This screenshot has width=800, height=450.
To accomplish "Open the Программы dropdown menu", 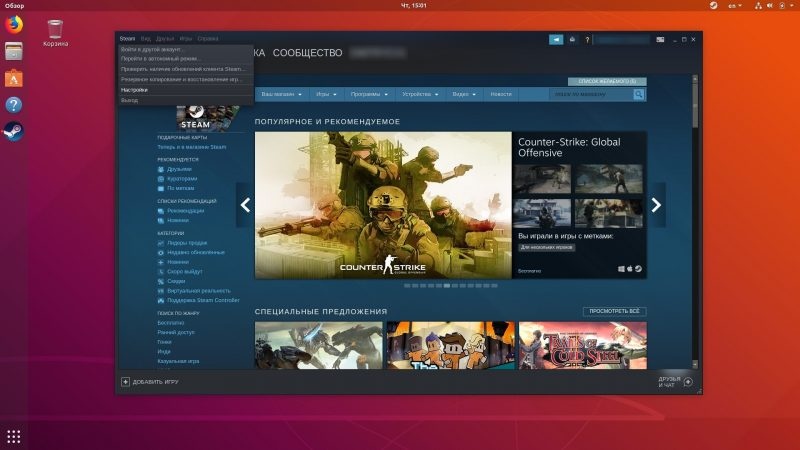I will 370,94.
